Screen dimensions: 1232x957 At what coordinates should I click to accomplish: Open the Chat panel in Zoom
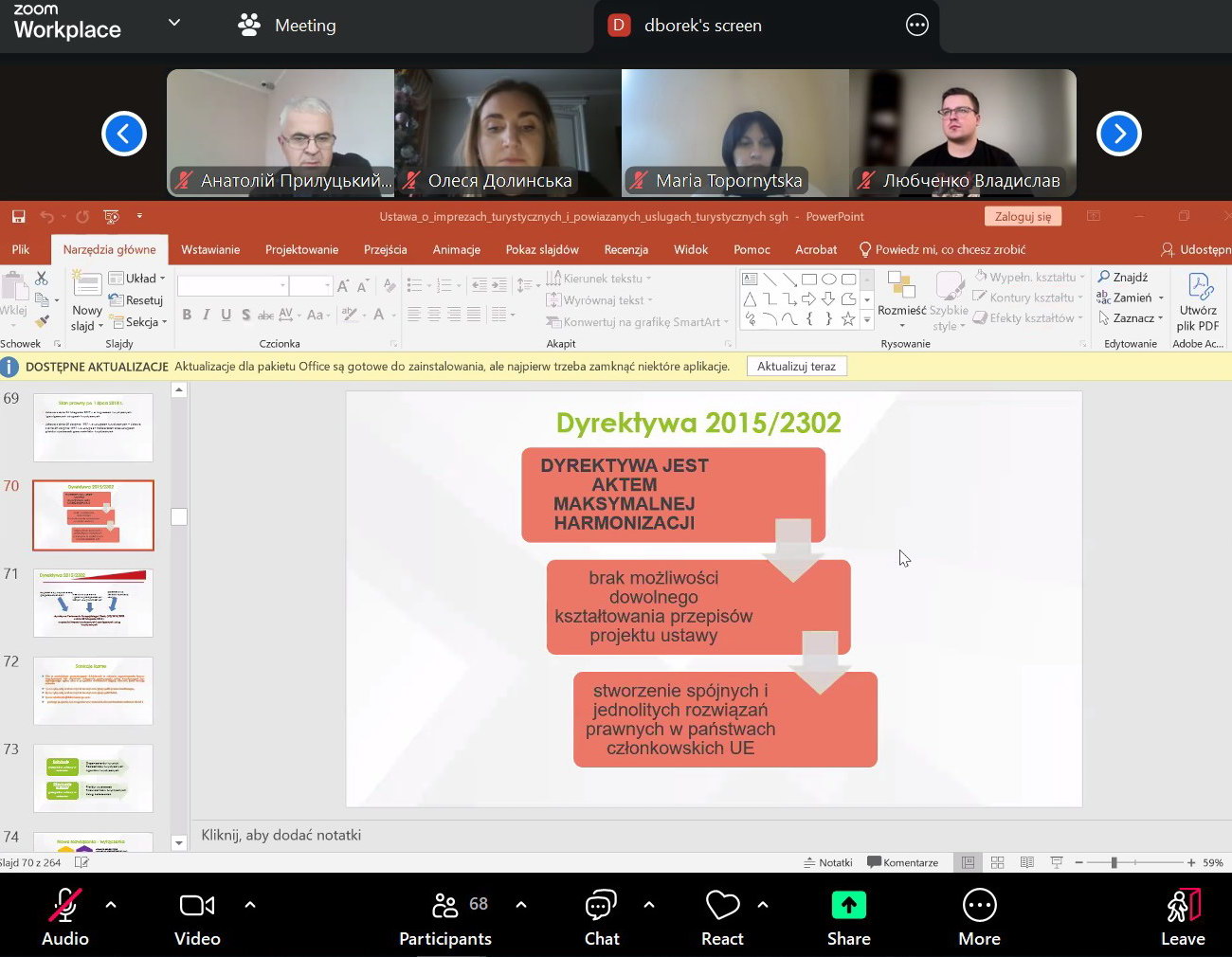pos(601,907)
